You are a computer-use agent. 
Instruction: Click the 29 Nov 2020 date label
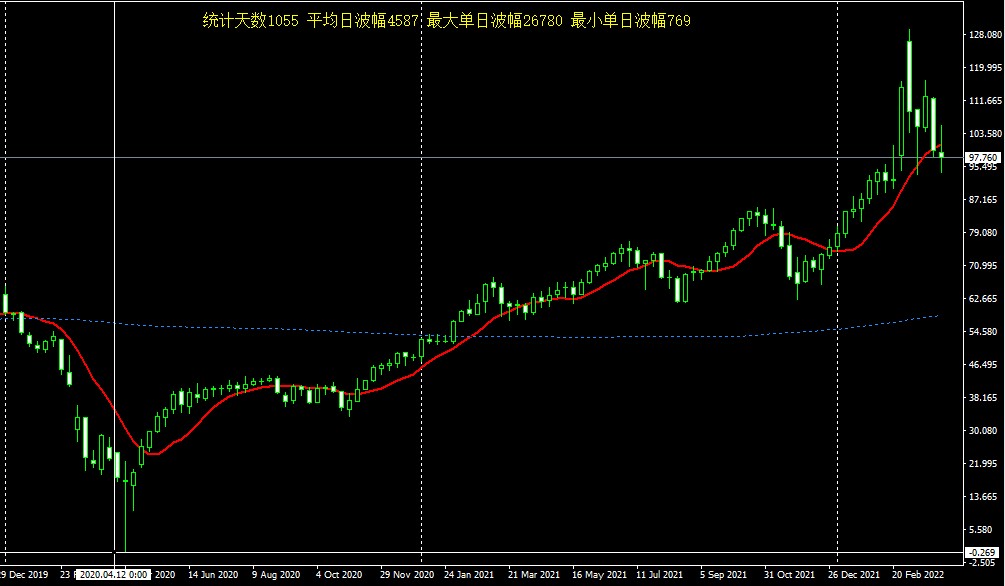(406, 575)
